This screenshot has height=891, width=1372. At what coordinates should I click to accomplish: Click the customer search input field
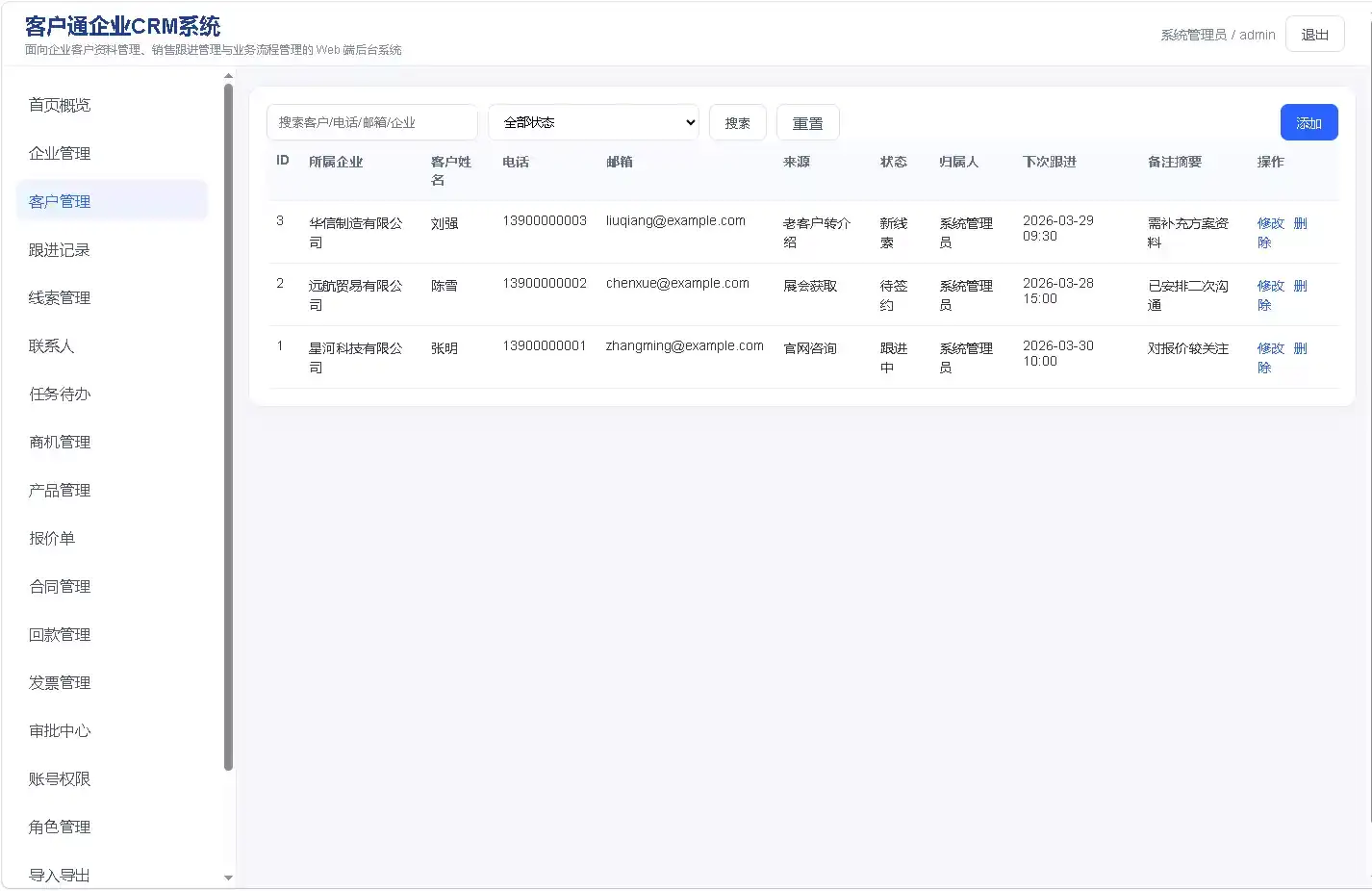point(371,122)
